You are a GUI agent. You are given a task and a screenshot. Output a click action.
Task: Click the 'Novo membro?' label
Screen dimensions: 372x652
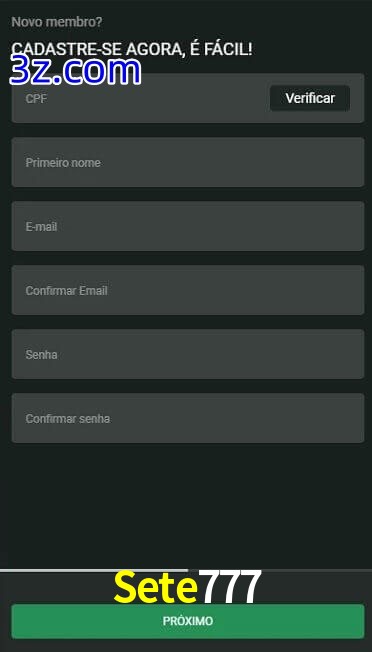(x=57, y=22)
